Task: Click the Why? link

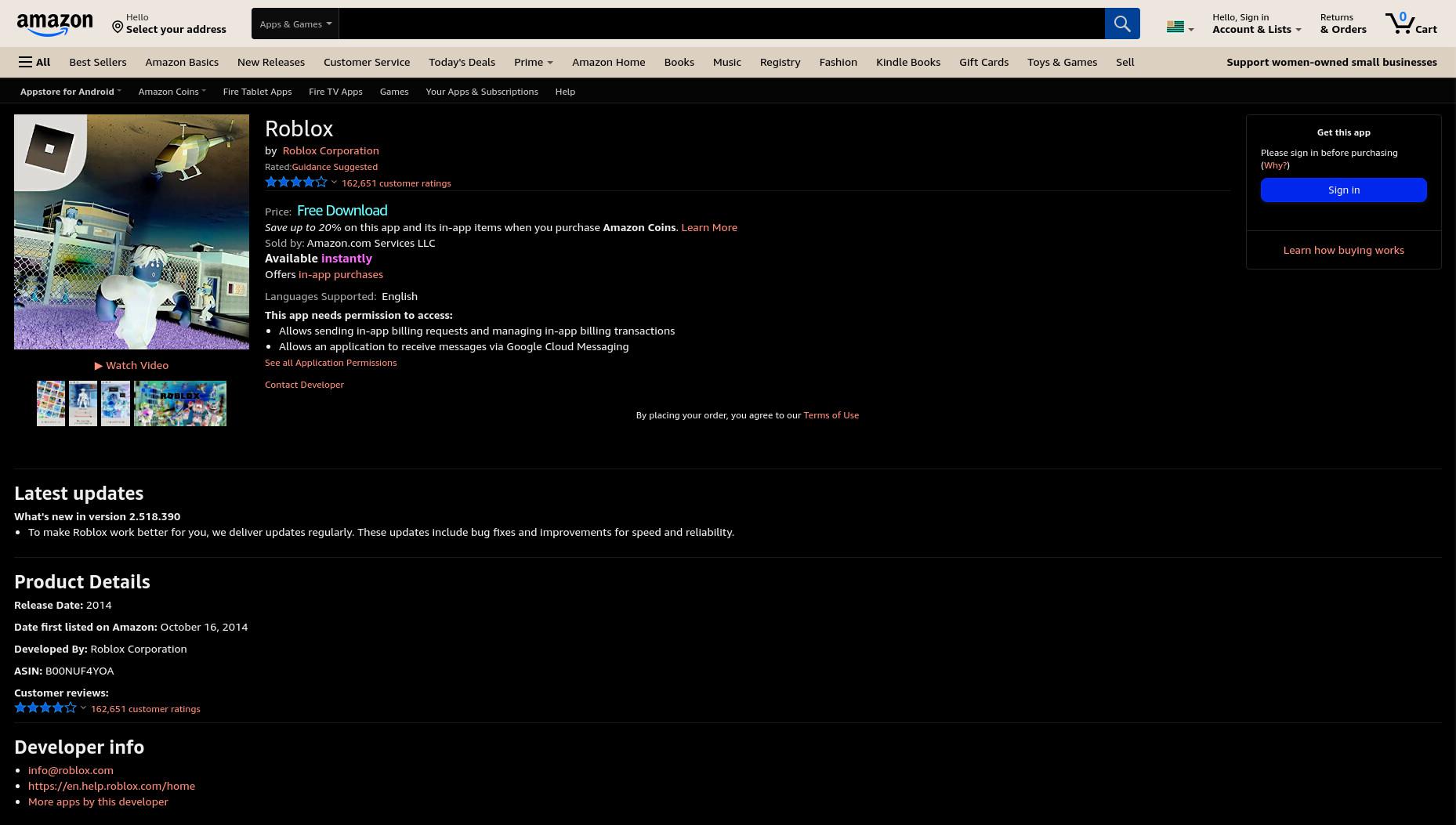Action: (1275, 165)
